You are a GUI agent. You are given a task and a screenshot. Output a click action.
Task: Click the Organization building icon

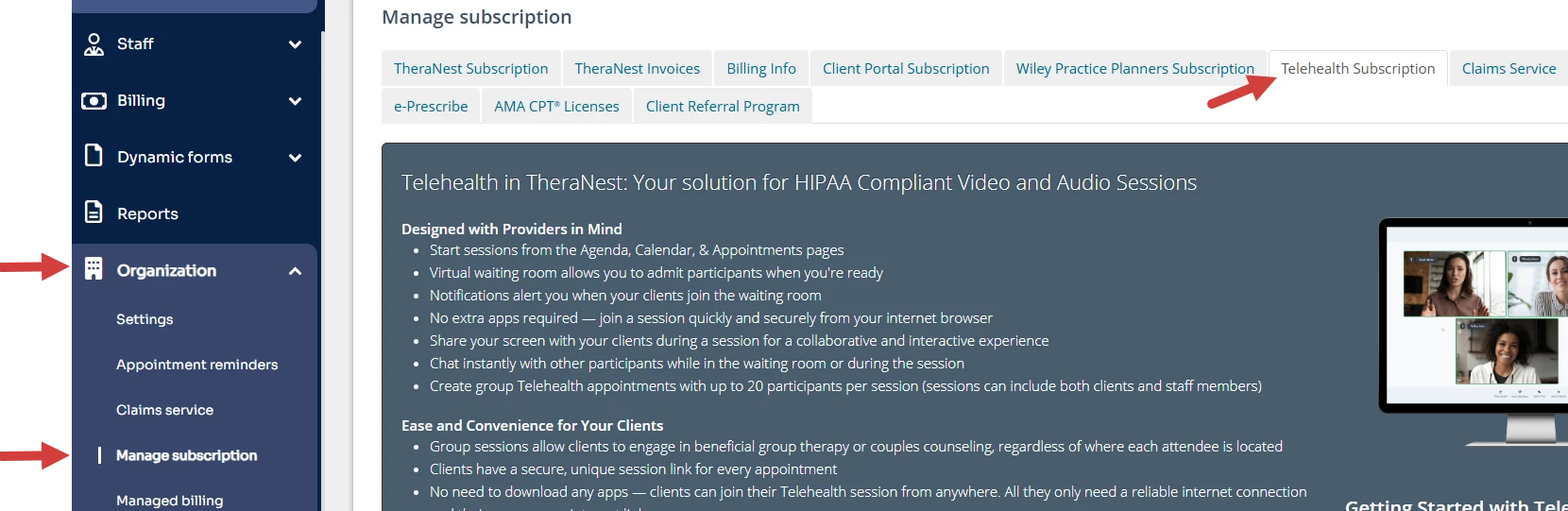click(x=94, y=269)
